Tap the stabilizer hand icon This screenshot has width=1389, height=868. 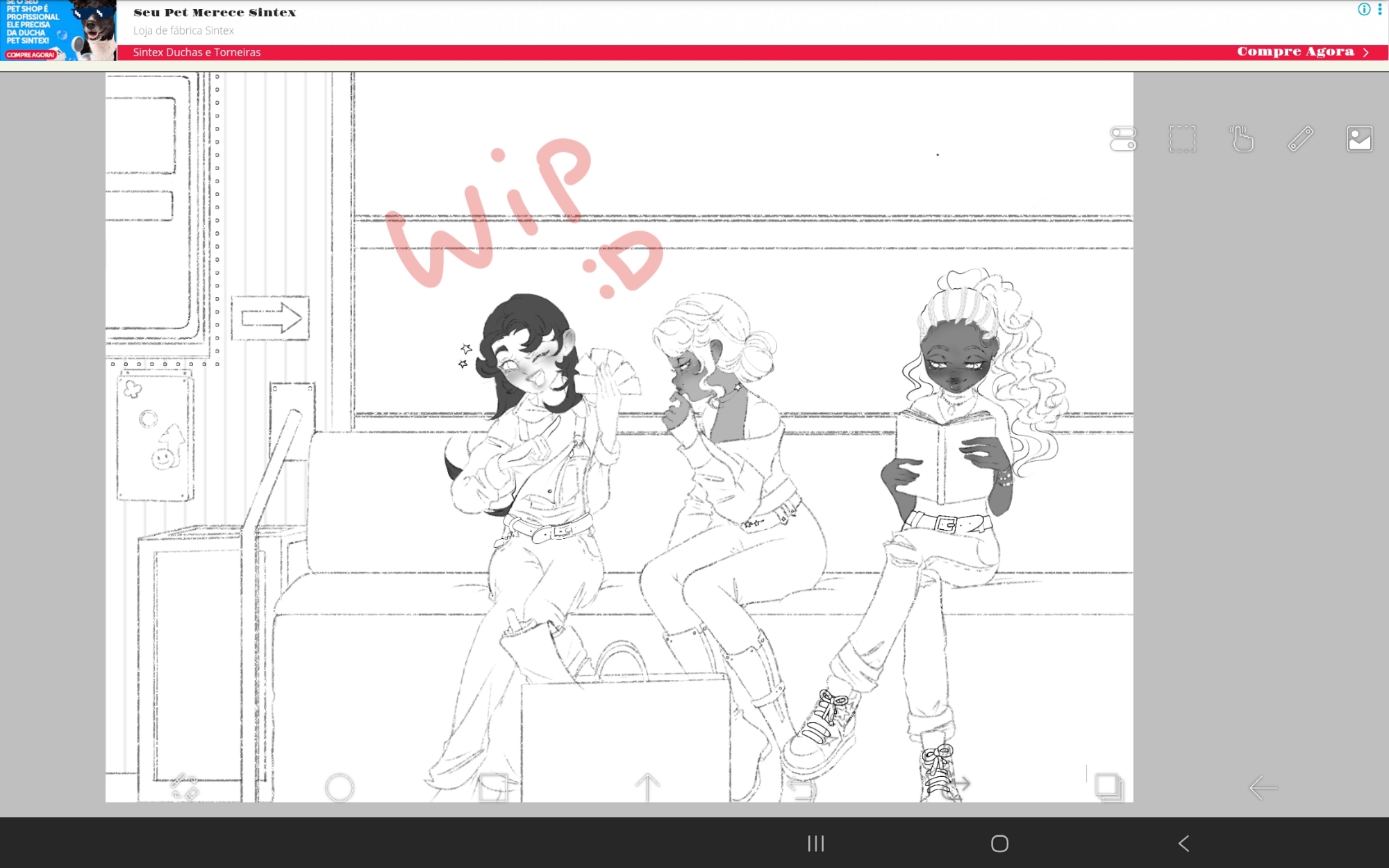click(1242, 139)
